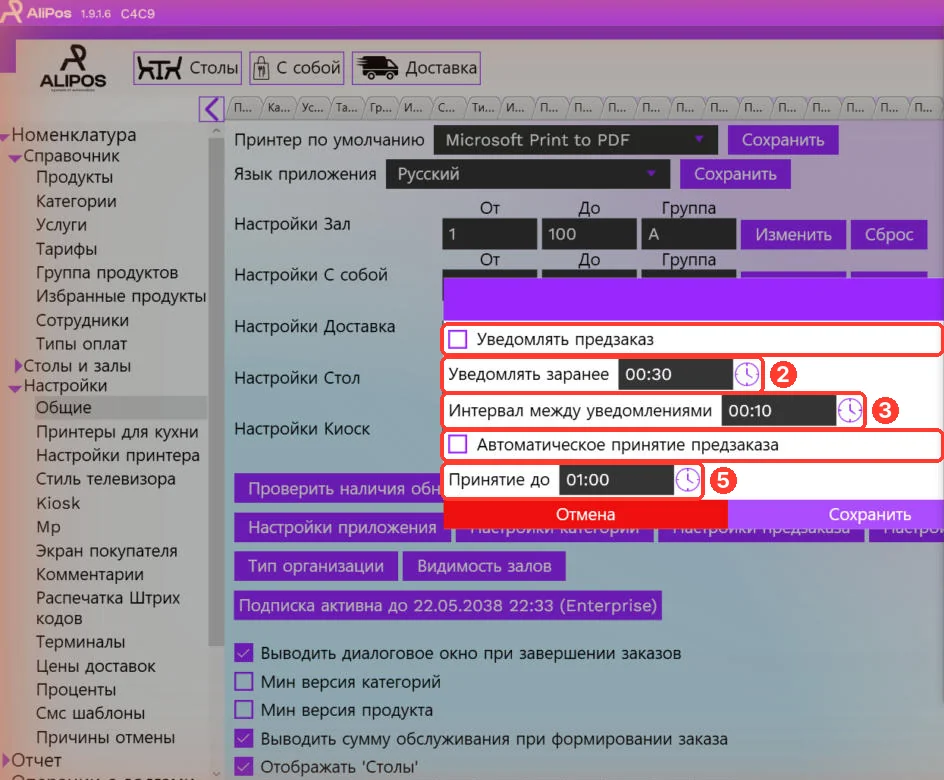Open Столы tables mode
Viewport: 944px width, 780px height.
pyautogui.click(x=187, y=68)
